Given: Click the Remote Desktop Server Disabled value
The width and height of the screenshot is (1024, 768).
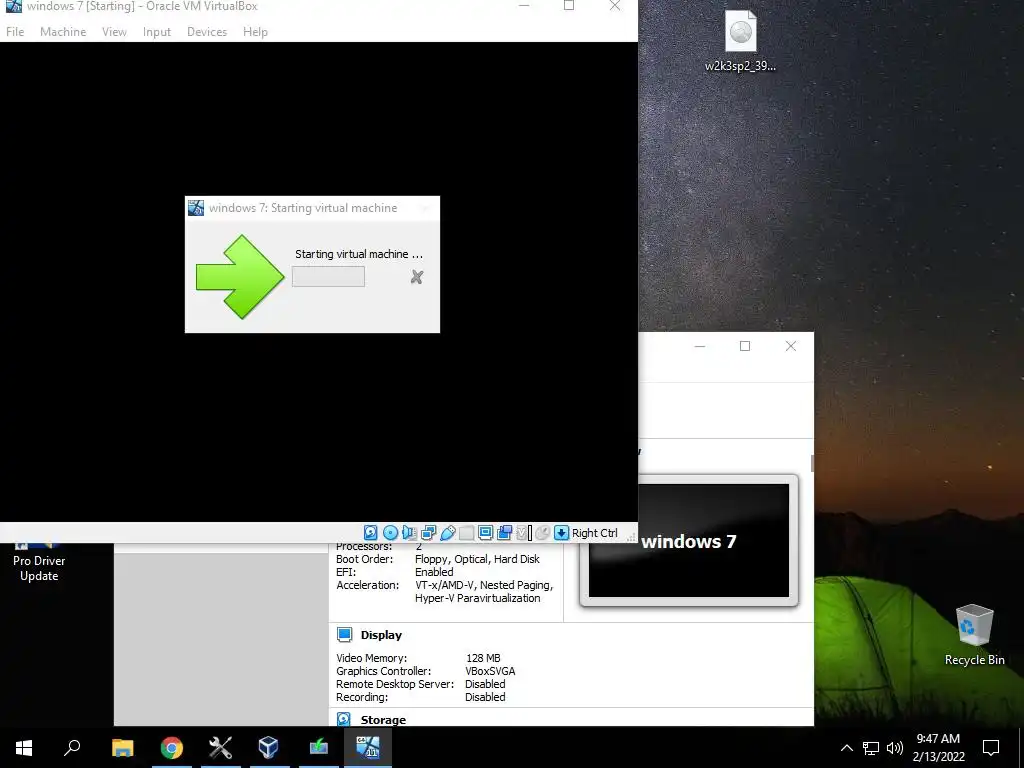Looking at the screenshot, I should [485, 684].
